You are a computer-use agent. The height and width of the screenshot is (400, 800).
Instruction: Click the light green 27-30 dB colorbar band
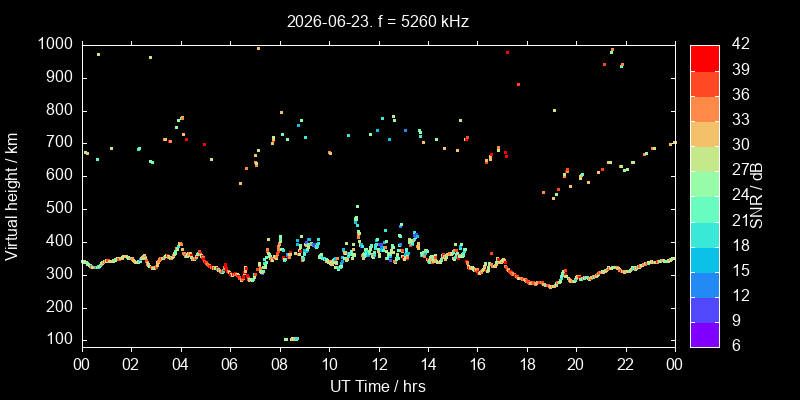click(705, 159)
